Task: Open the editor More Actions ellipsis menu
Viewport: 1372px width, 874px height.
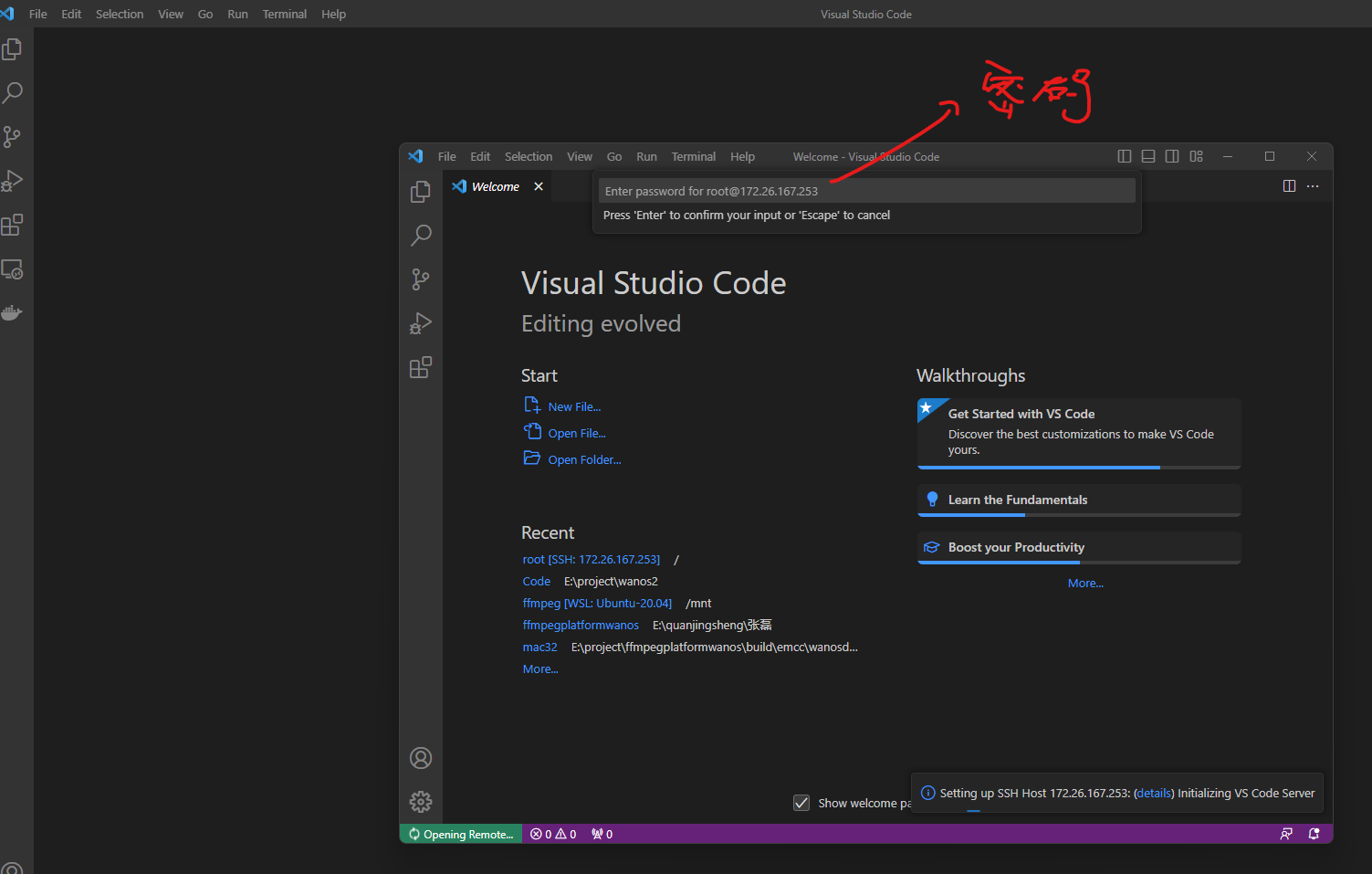Action: tap(1313, 185)
